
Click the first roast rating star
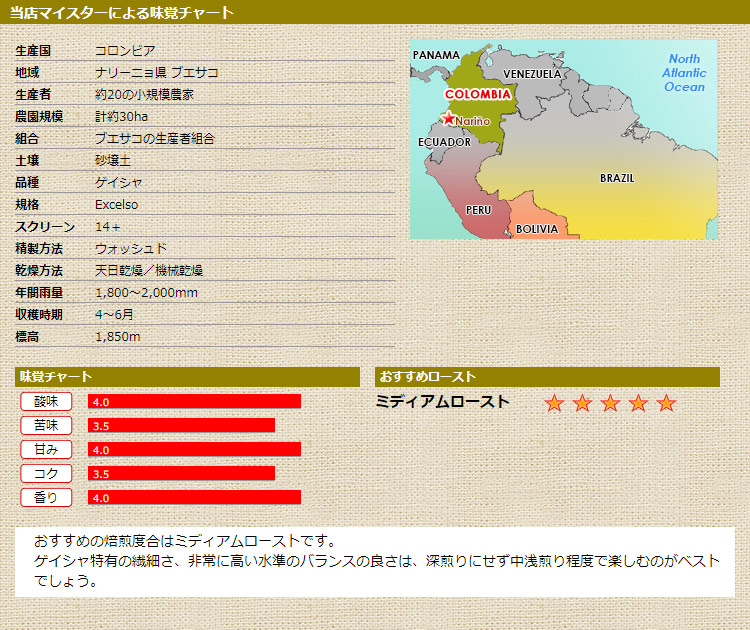point(554,403)
